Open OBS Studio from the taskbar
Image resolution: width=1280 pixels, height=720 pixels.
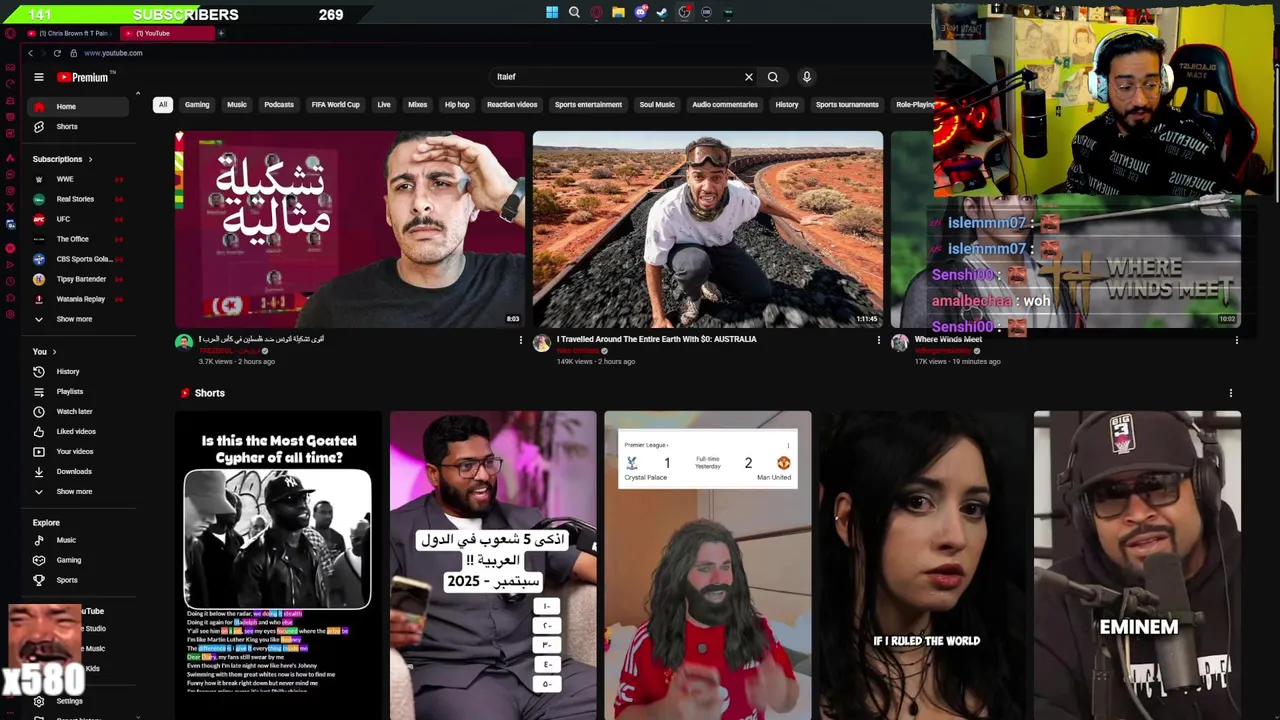[x=684, y=13]
